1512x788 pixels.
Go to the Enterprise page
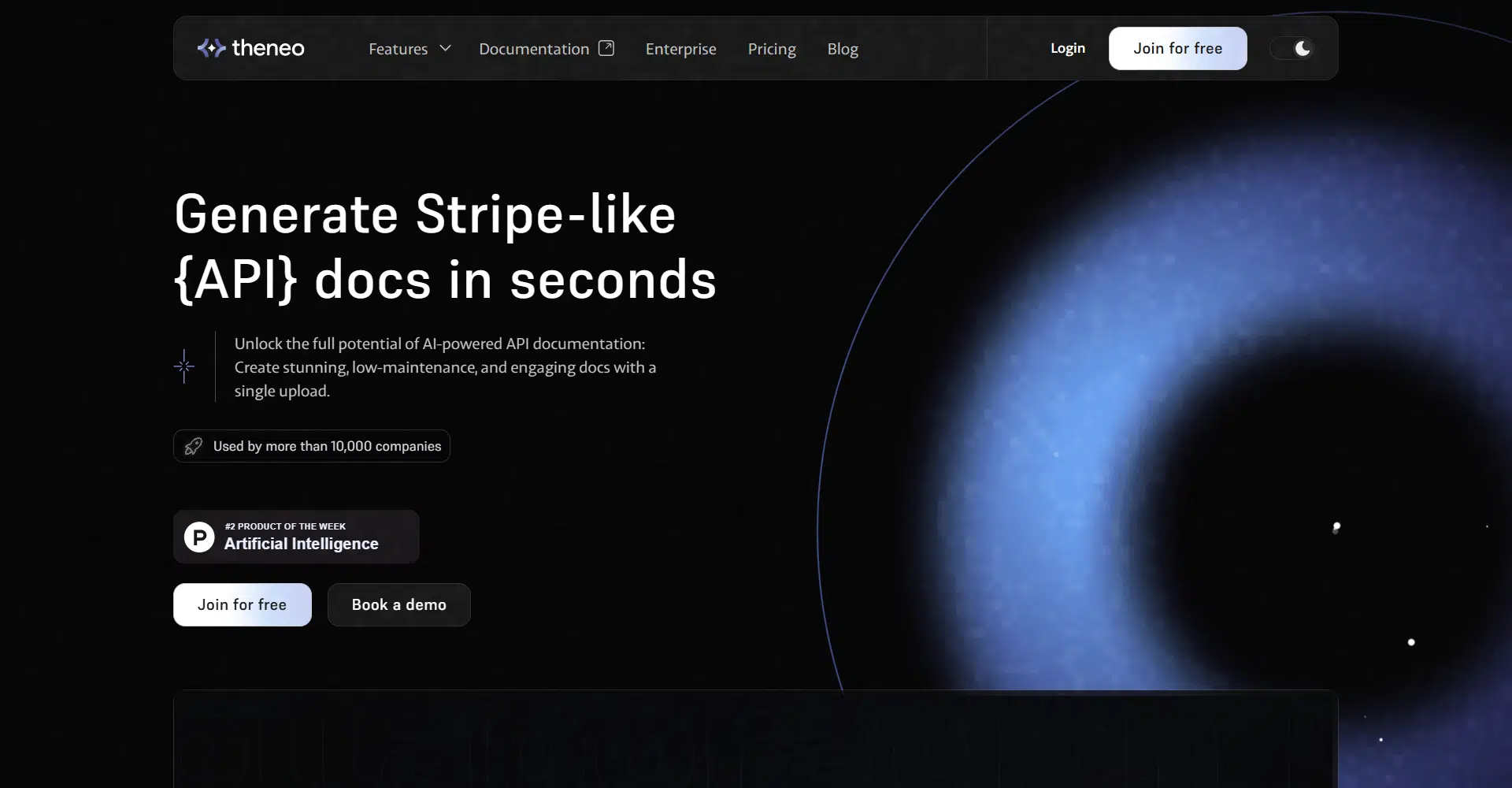(680, 49)
